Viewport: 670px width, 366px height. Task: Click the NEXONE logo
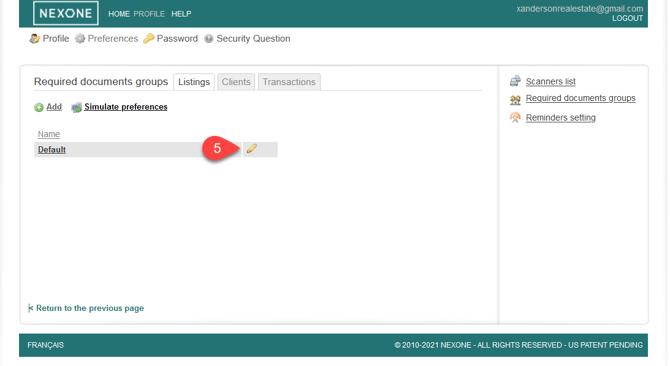click(x=65, y=13)
